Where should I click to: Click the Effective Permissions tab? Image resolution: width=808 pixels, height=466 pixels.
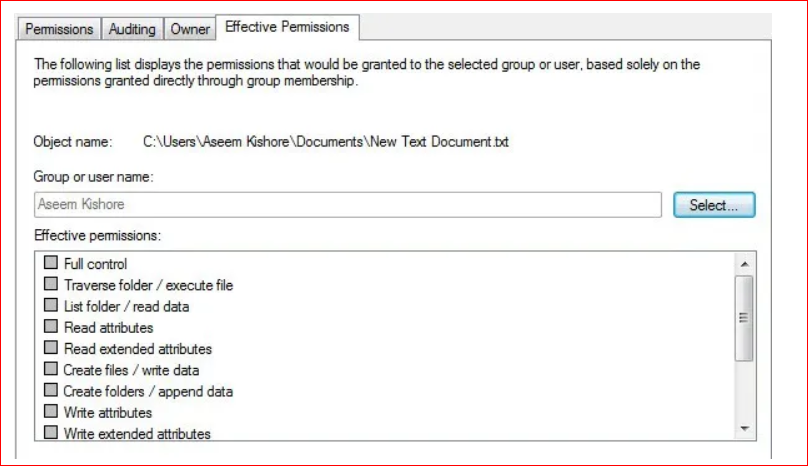pyautogui.click(x=287, y=27)
